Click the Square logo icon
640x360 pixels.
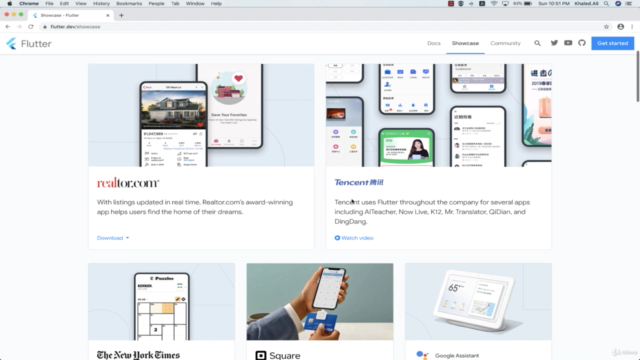pyautogui.click(x=261, y=356)
